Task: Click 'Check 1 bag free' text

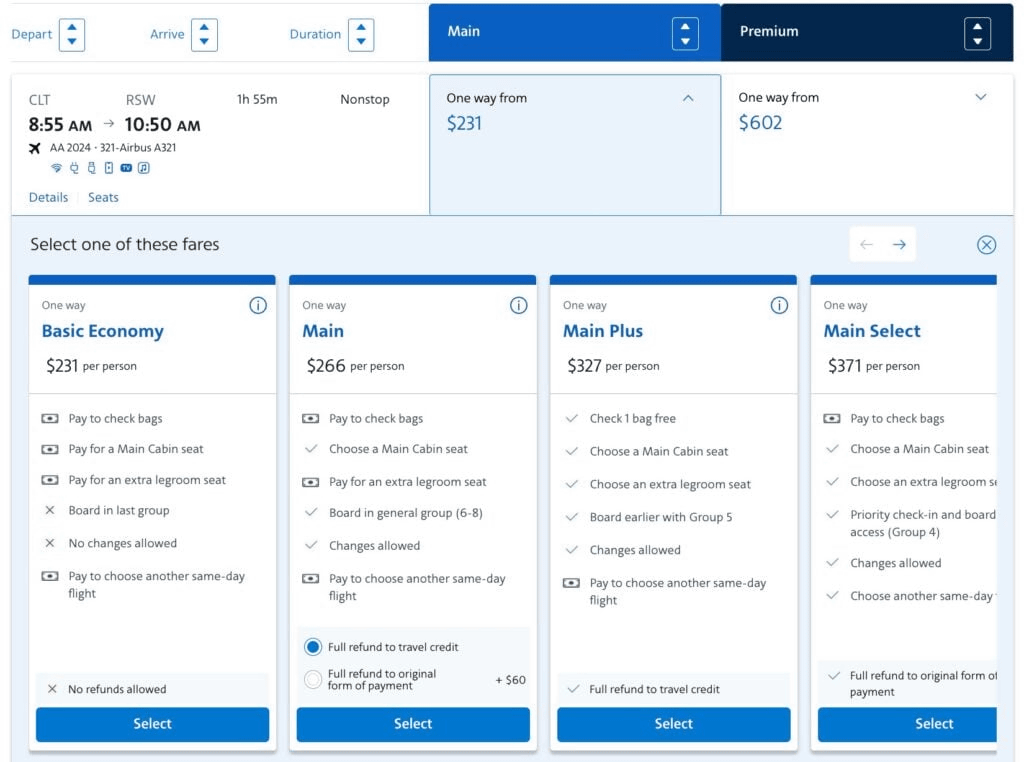Action: point(633,419)
